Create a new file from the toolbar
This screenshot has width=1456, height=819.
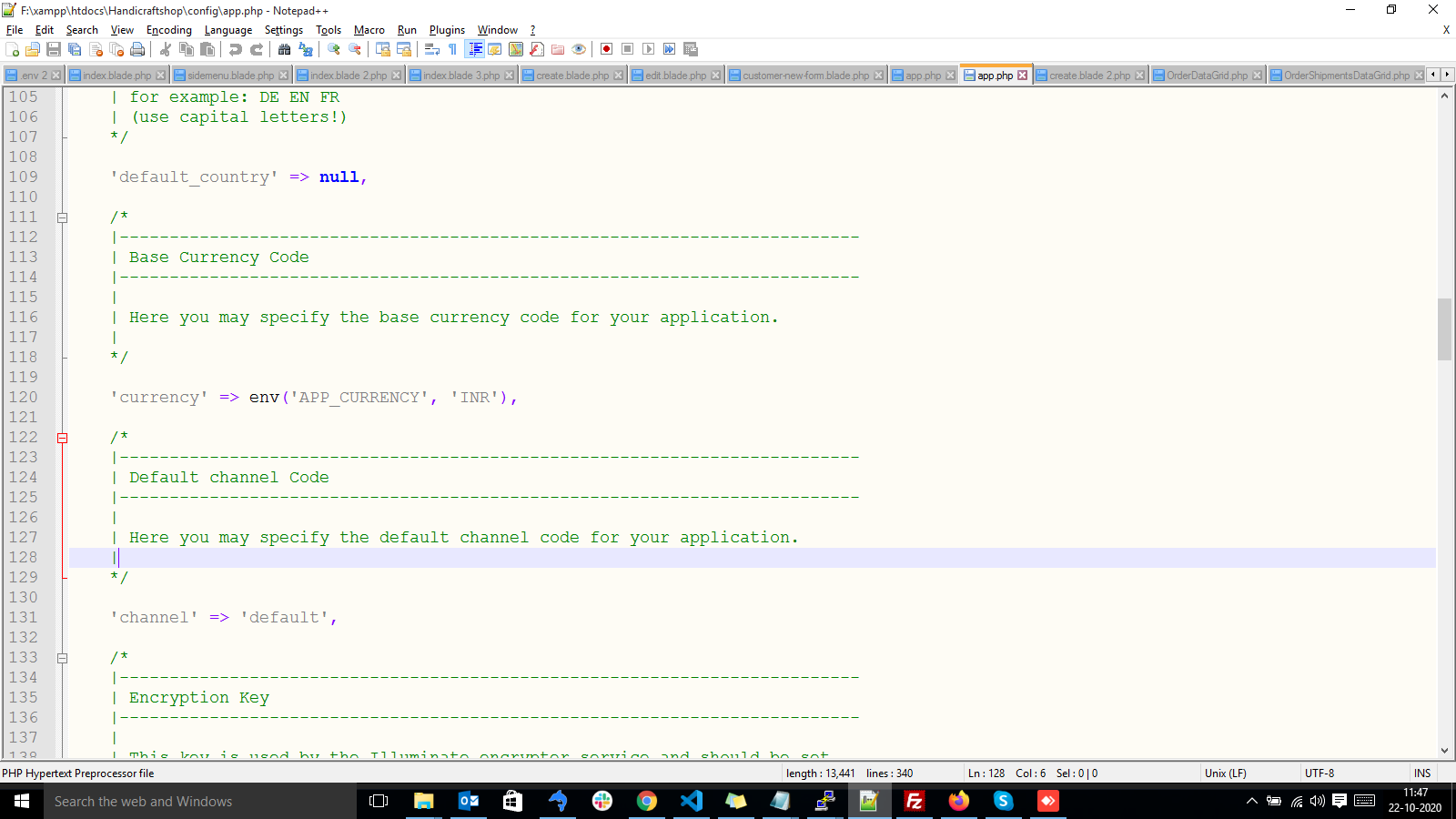12,49
